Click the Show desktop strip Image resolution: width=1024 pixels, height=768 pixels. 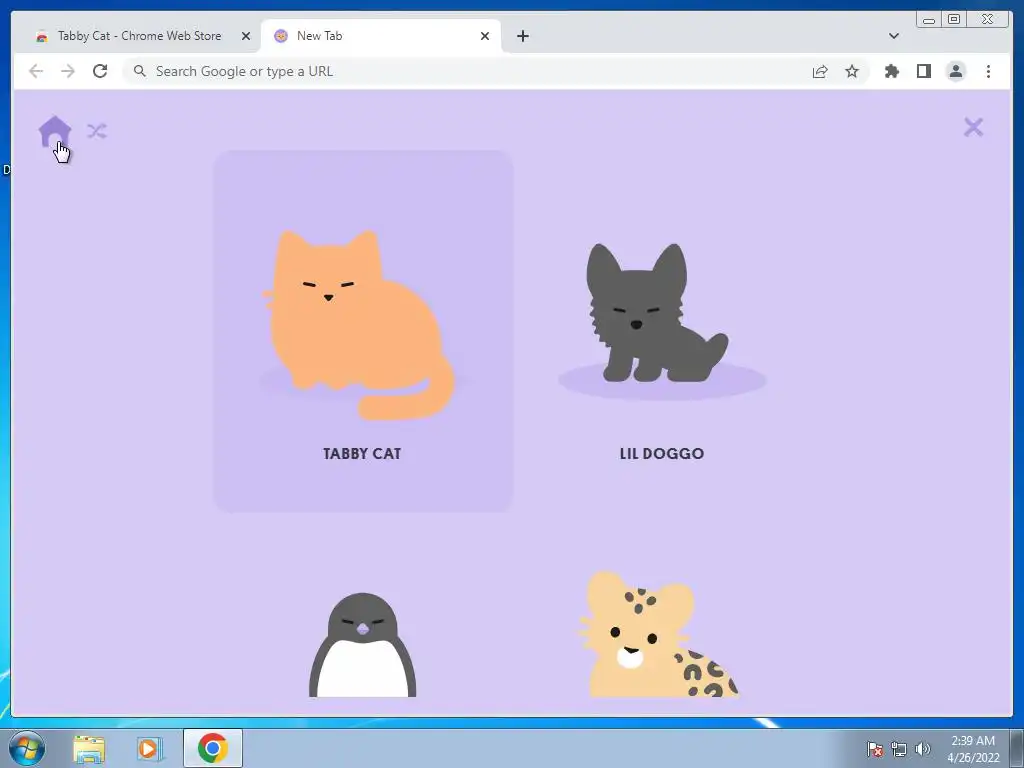click(x=1017, y=748)
